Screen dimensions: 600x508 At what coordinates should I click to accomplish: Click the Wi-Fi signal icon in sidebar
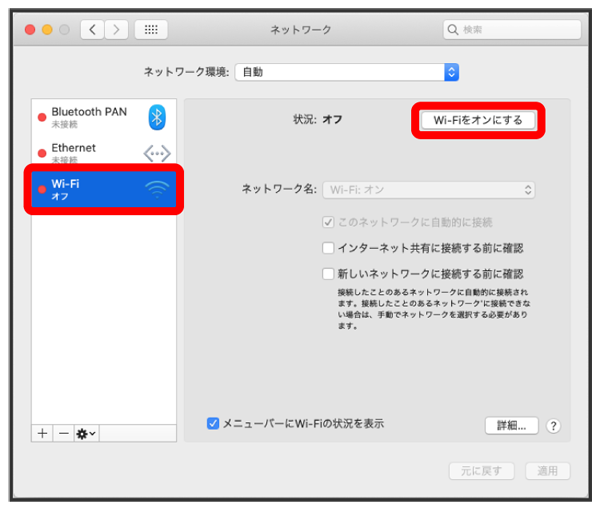(x=157, y=189)
